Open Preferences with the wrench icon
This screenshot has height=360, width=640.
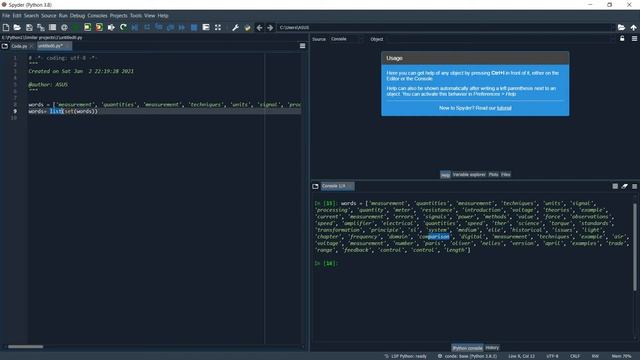coord(235,27)
